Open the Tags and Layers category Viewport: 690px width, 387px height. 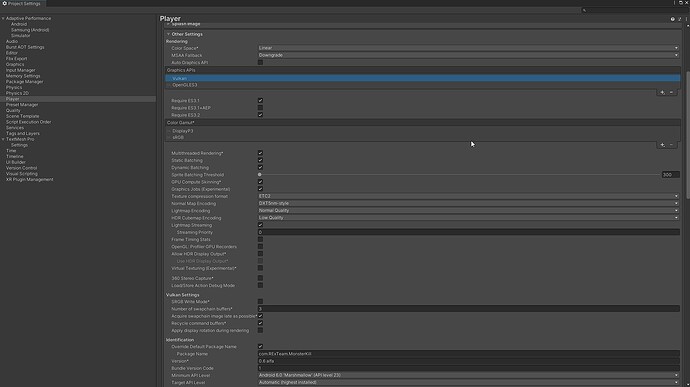click(23, 133)
